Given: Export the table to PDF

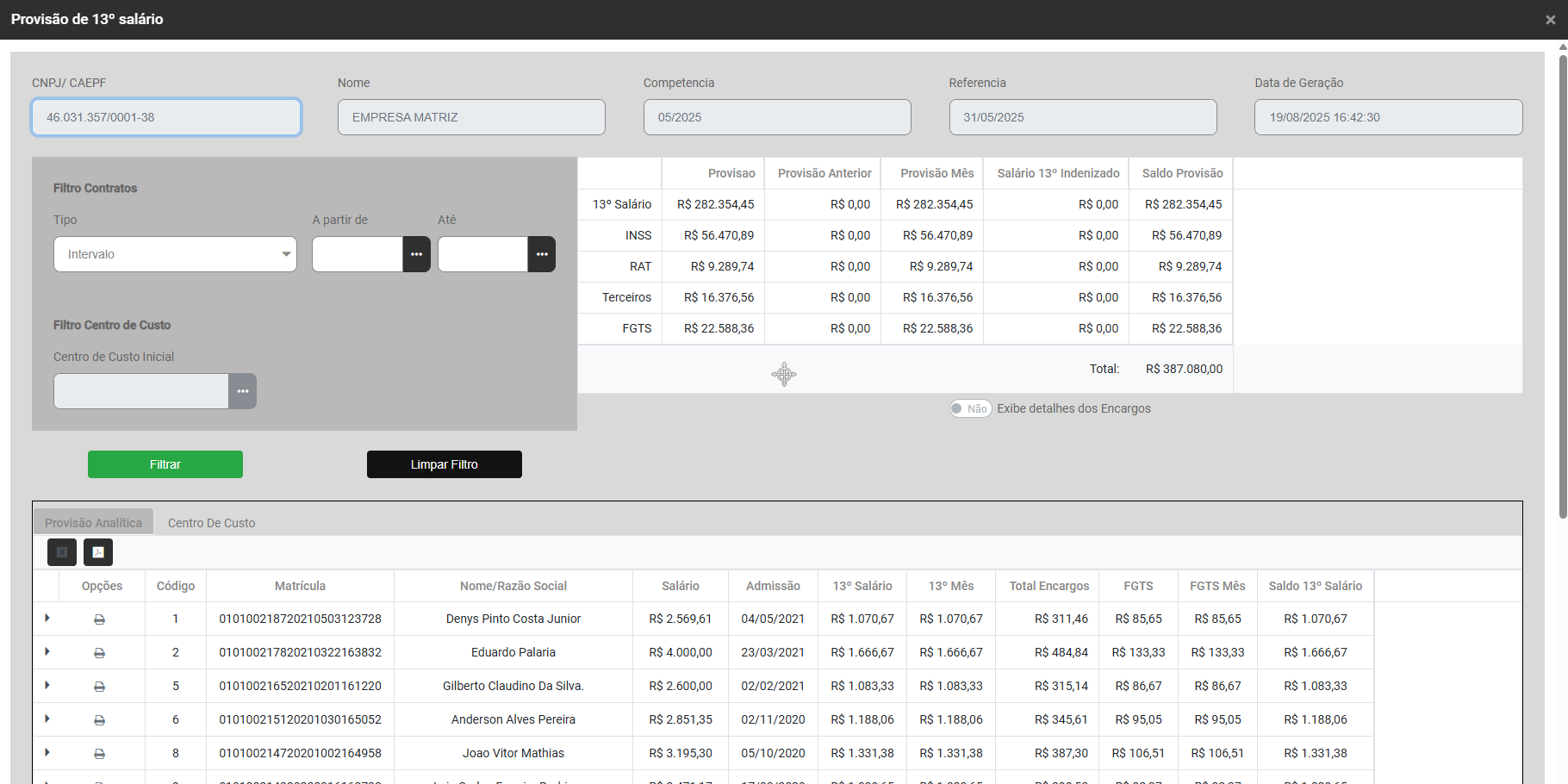Looking at the screenshot, I should pyautogui.click(x=98, y=552).
